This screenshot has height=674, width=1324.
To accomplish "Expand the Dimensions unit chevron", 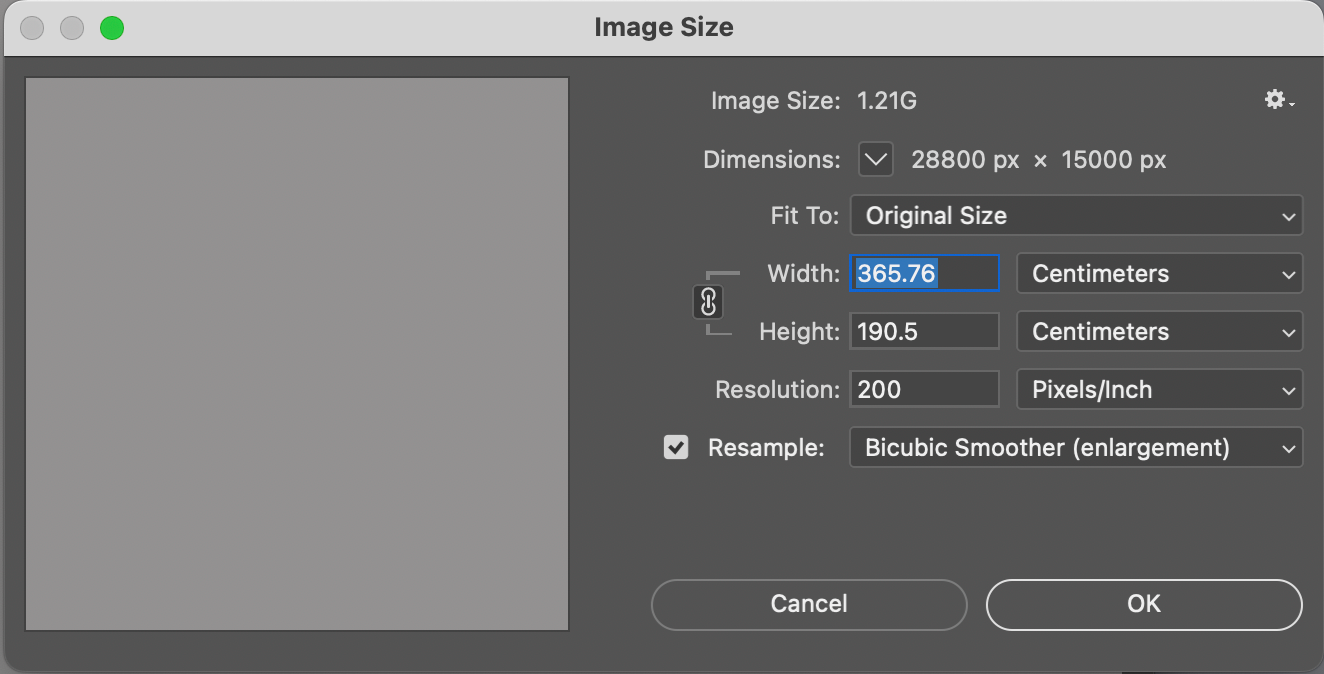I will pyautogui.click(x=875, y=160).
